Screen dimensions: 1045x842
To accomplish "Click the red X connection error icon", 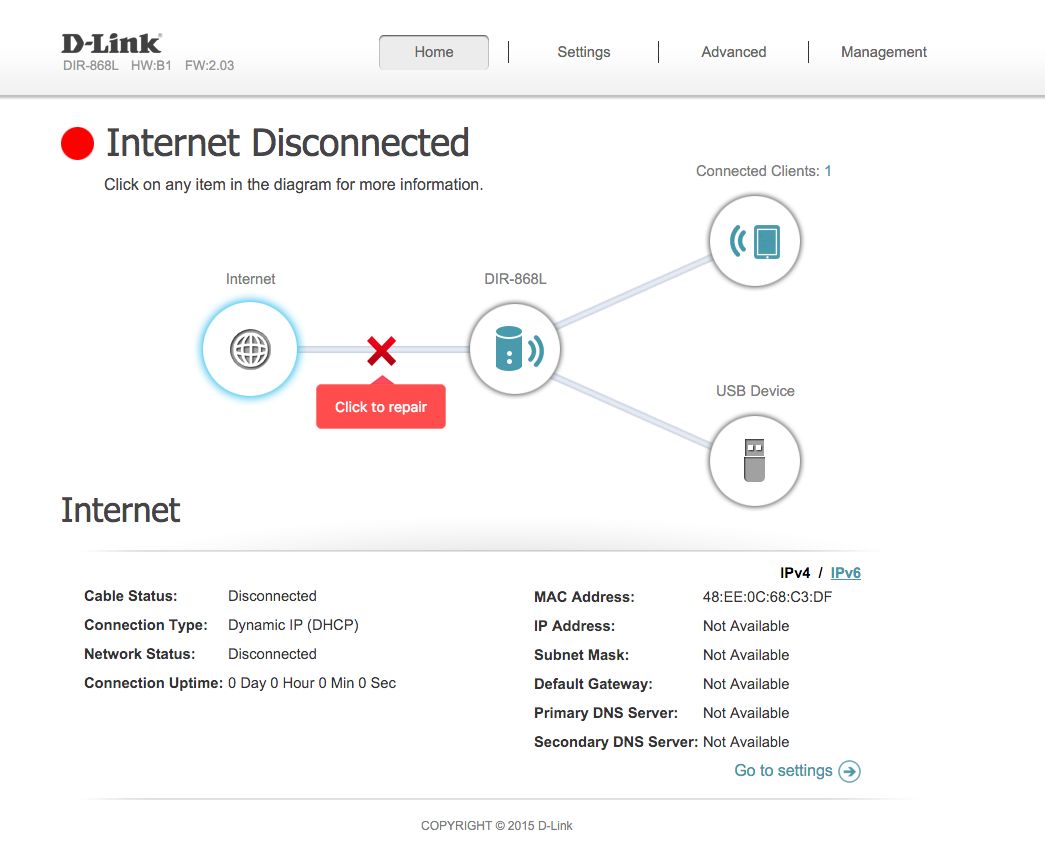I will pos(382,351).
